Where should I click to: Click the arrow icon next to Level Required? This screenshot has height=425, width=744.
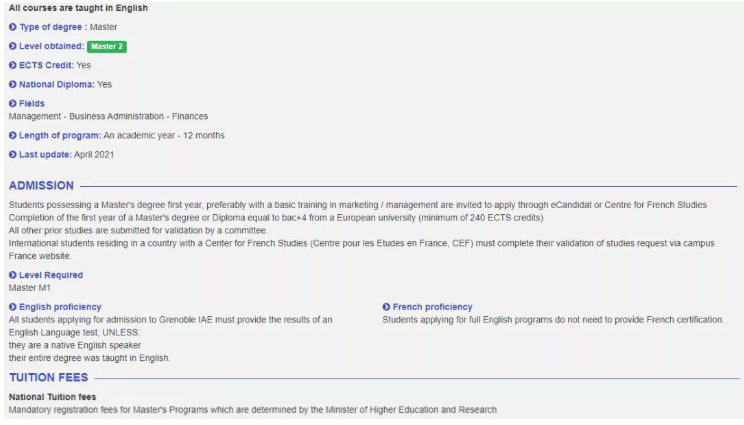[13, 275]
